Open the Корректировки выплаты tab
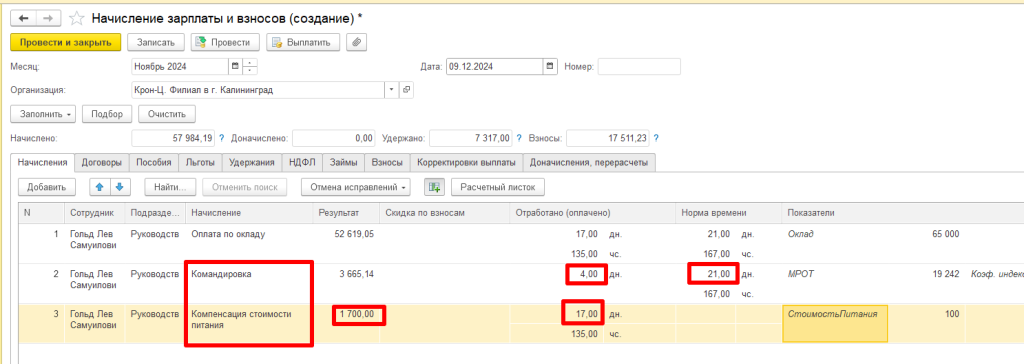 [x=467, y=163]
